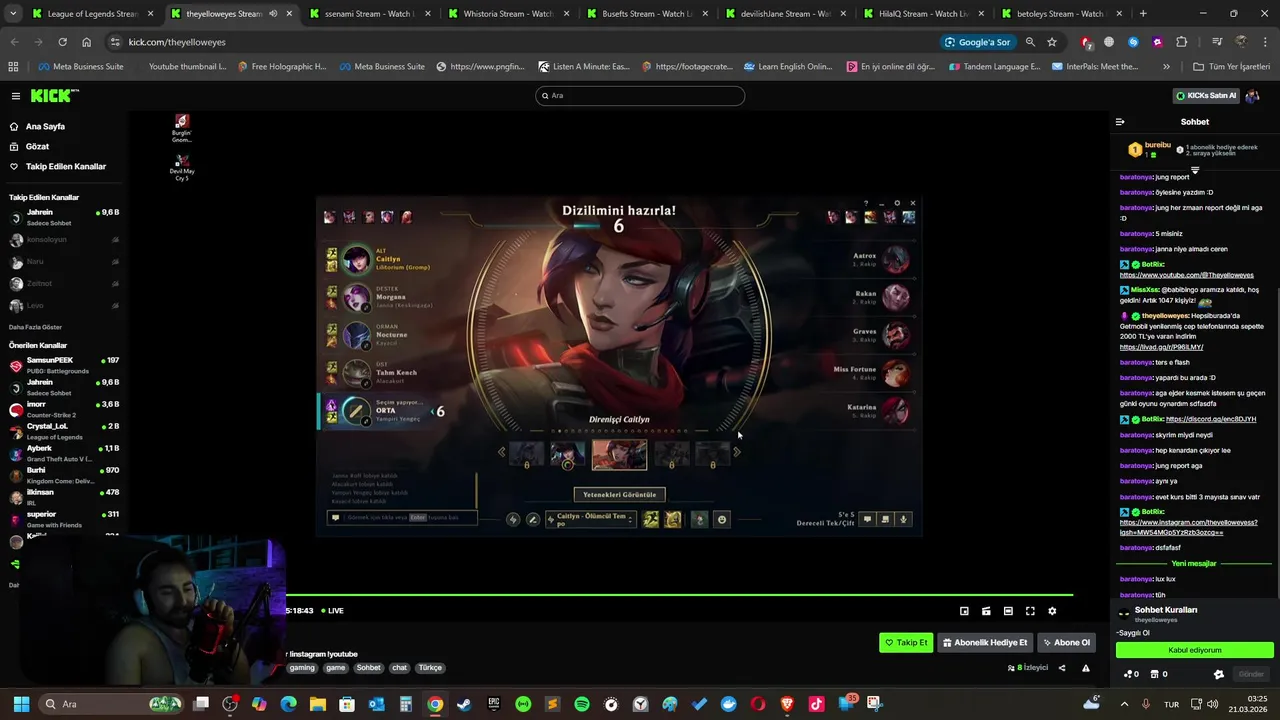Jump to Yeni mesajlar in chat
Screen dimensions: 1280x720
coord(1194,564)
